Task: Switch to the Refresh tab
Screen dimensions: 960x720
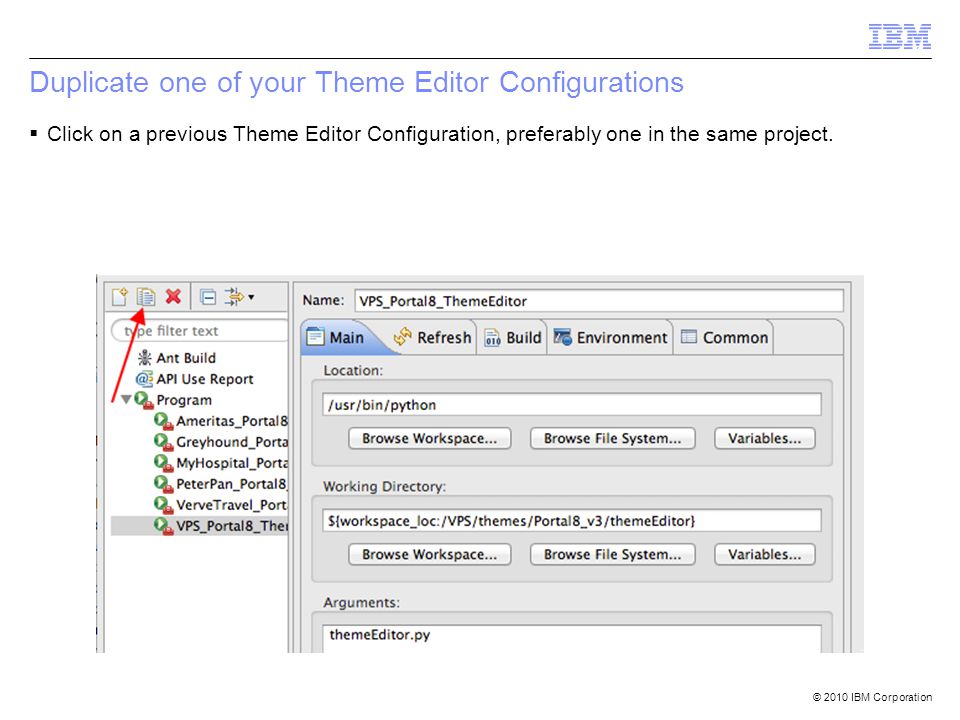Action: click(432, 337)
